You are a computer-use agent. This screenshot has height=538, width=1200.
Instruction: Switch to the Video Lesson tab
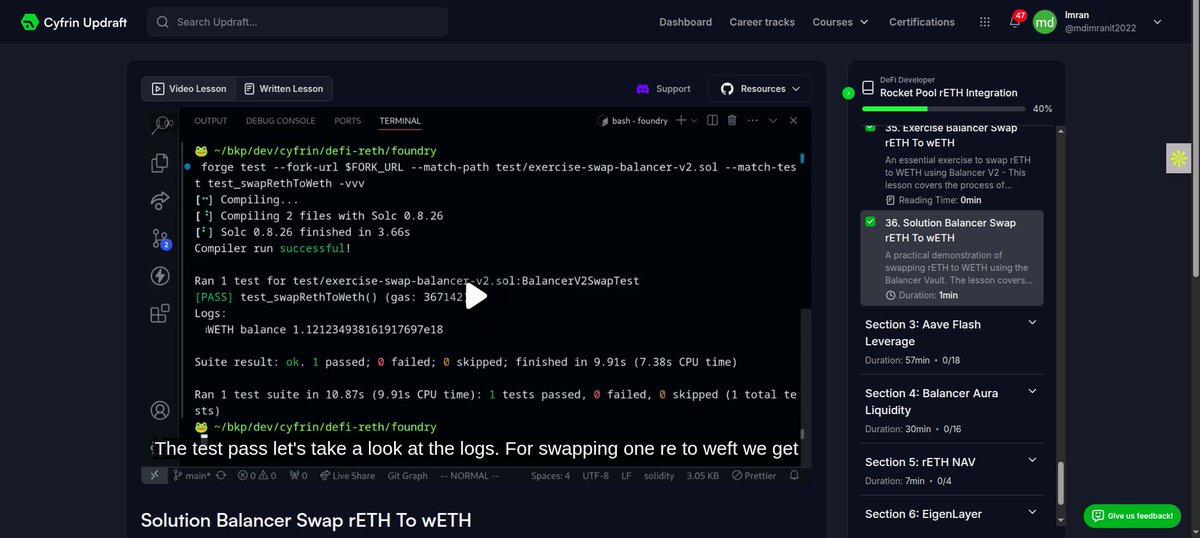point(189,89)
